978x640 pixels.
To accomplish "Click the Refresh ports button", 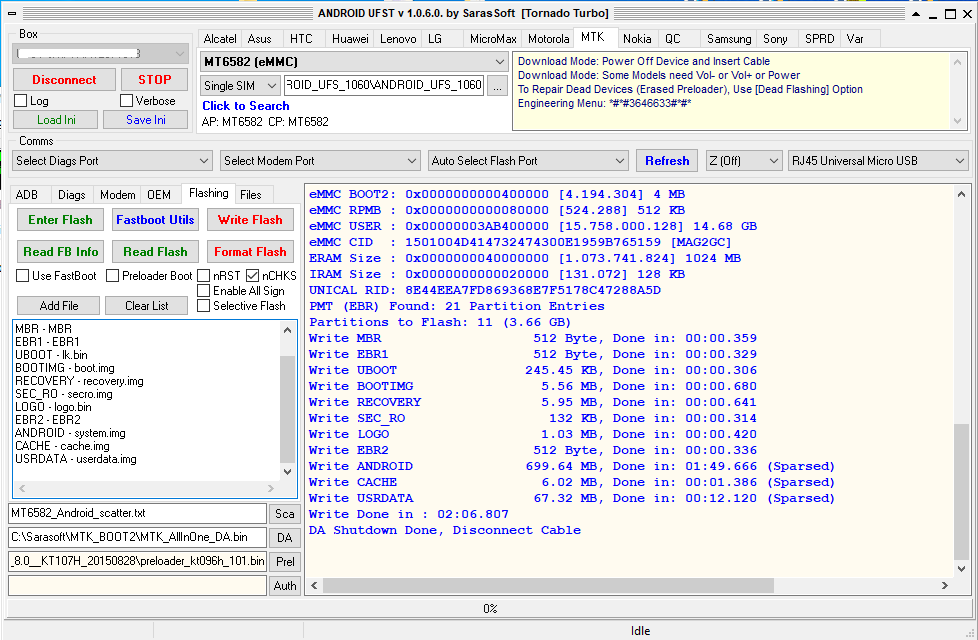I will pyautogui.click(x=667, y=161).
